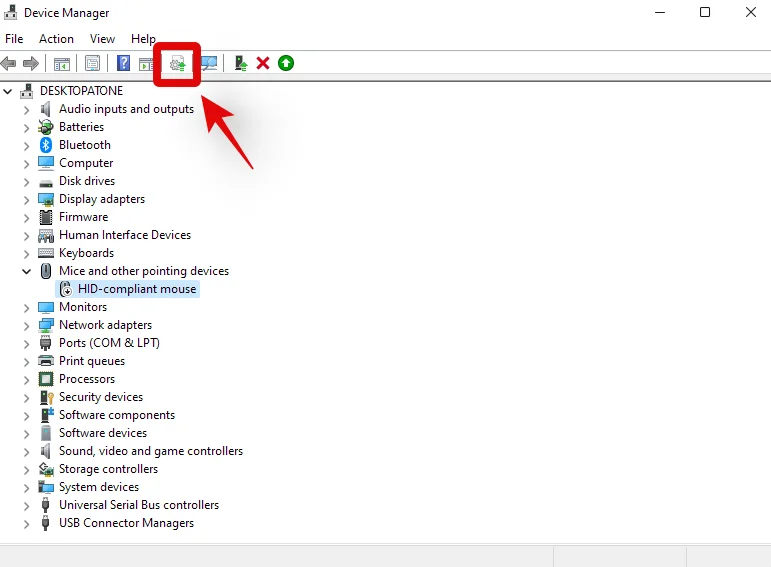This screenshot has width=771, height=567.
Task: Expand the Computer category chevron
Action: 27,164
